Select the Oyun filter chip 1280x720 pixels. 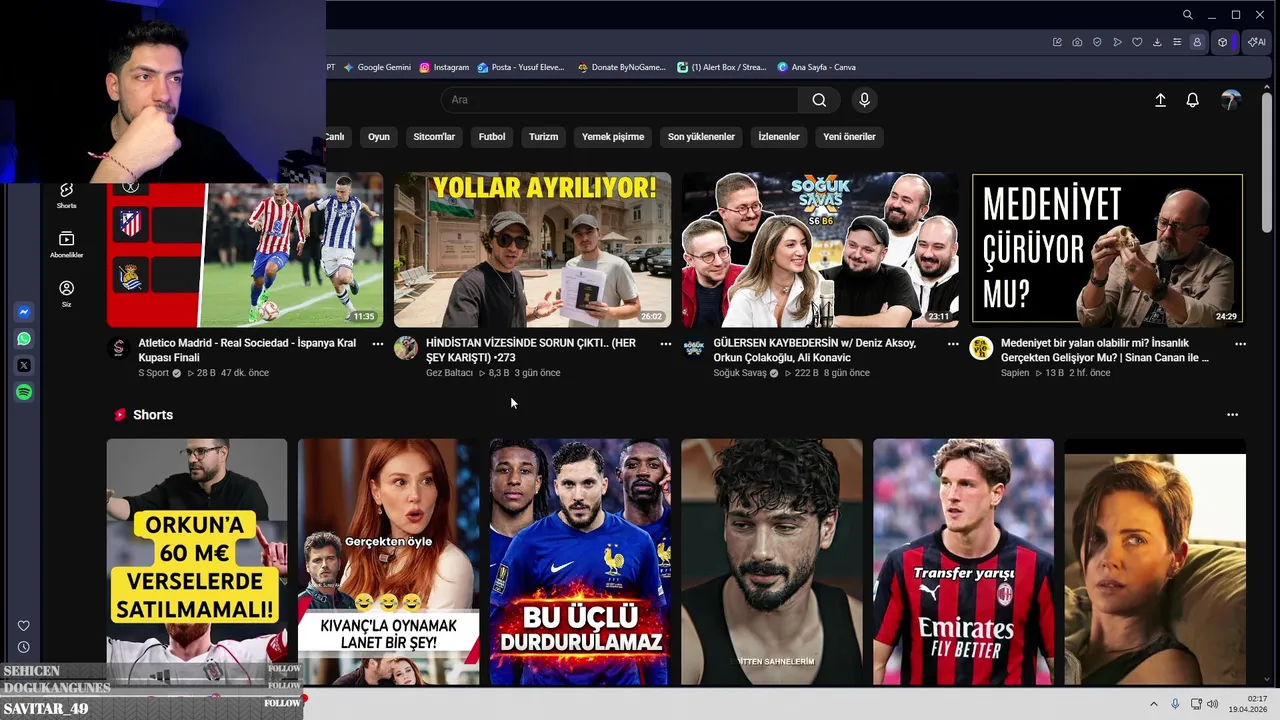pyautogui.click(x=379, y=137)
